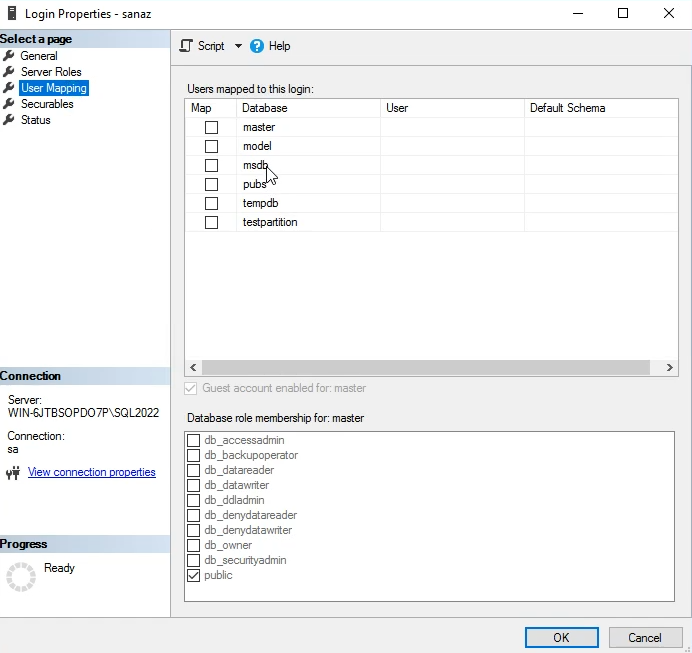Click the scroll right arrow of database grid
This screenshot has height=653, width=692.
pyautogui.click(x=669, y=367)
